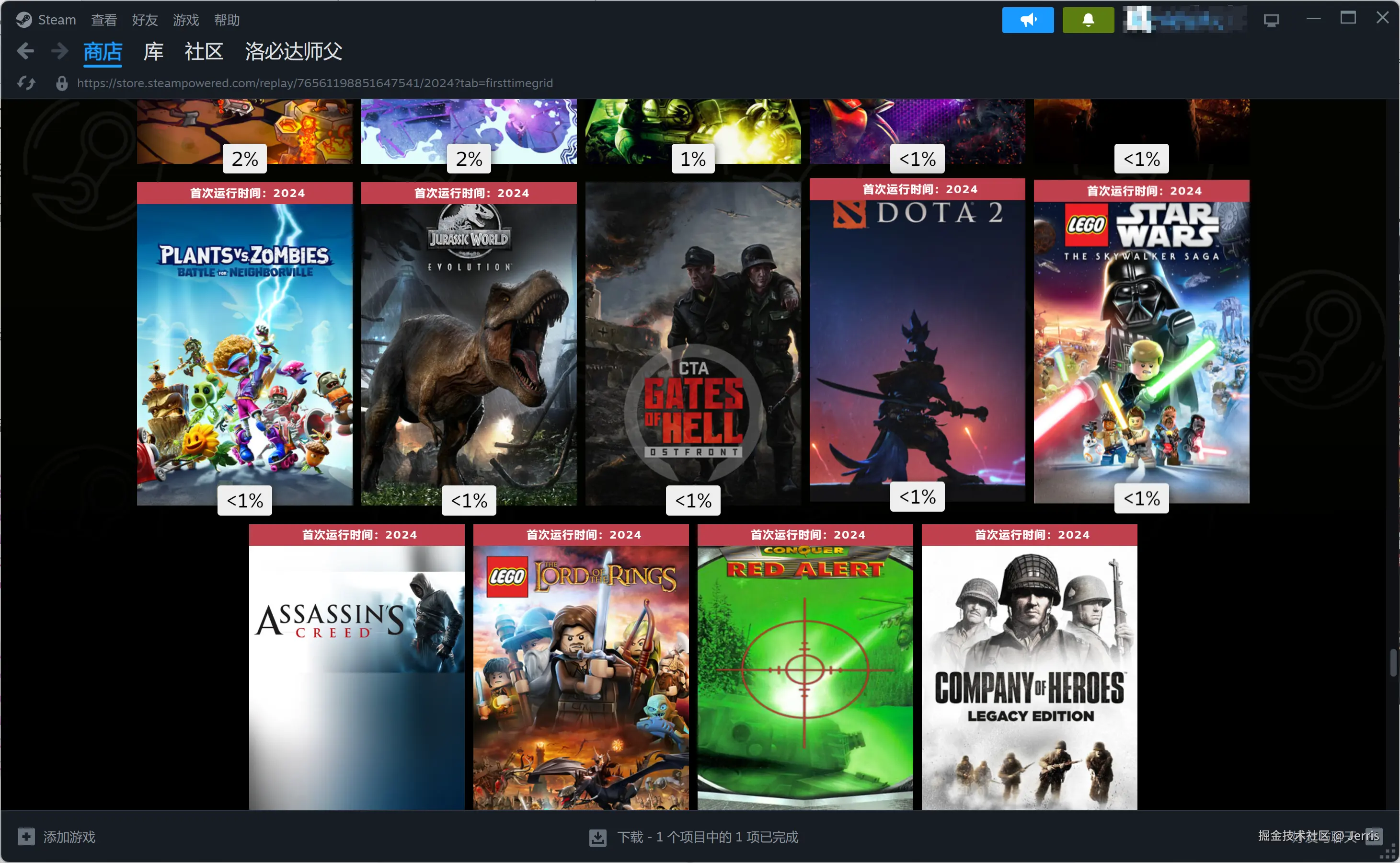Switch to the 社区 tab
The width and height of the screenshot is (1400, 863).
[x=204, y=52]
